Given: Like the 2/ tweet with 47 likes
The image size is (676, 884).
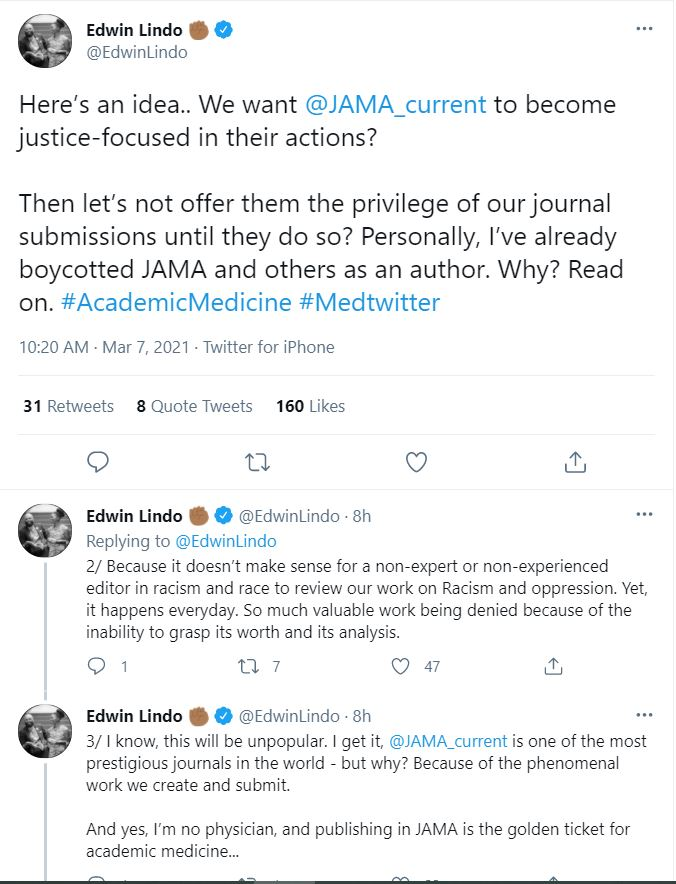Looking at the screenshot, I should click(400, 666).
